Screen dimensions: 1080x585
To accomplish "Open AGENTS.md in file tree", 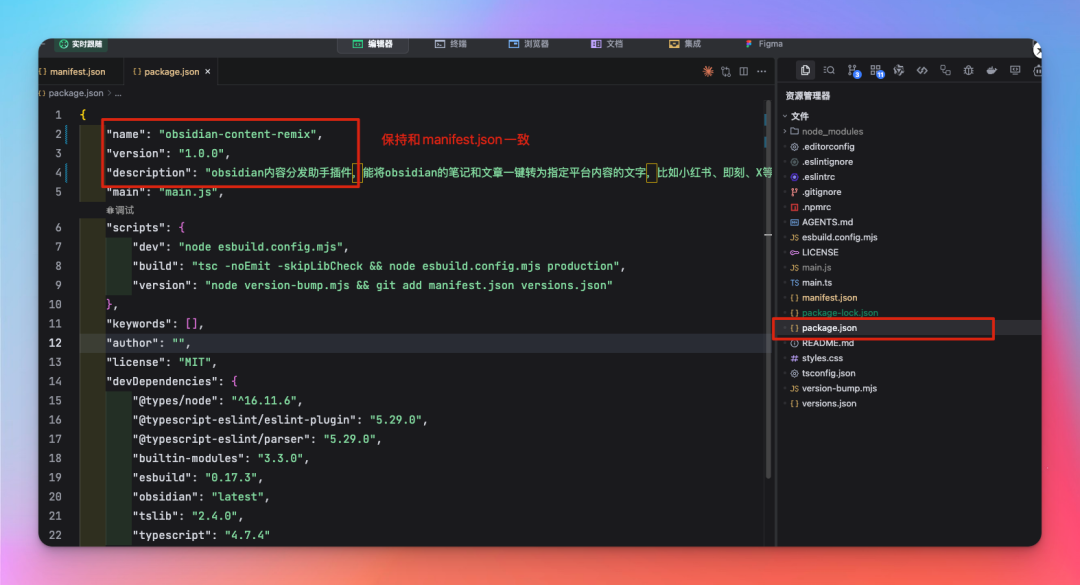I will click(827, 223).
